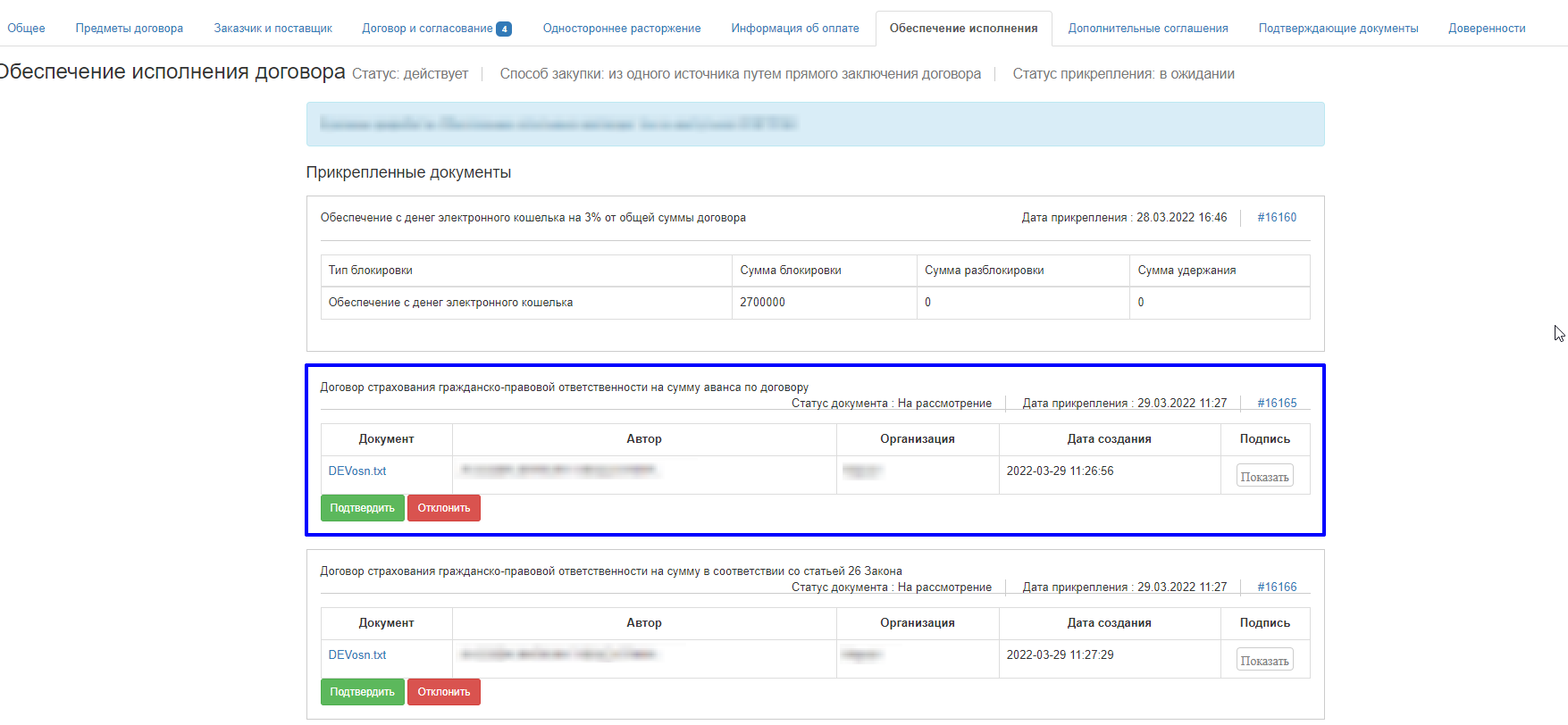
Task: Go to Договор и согласование tab
Action: [427, 29]
